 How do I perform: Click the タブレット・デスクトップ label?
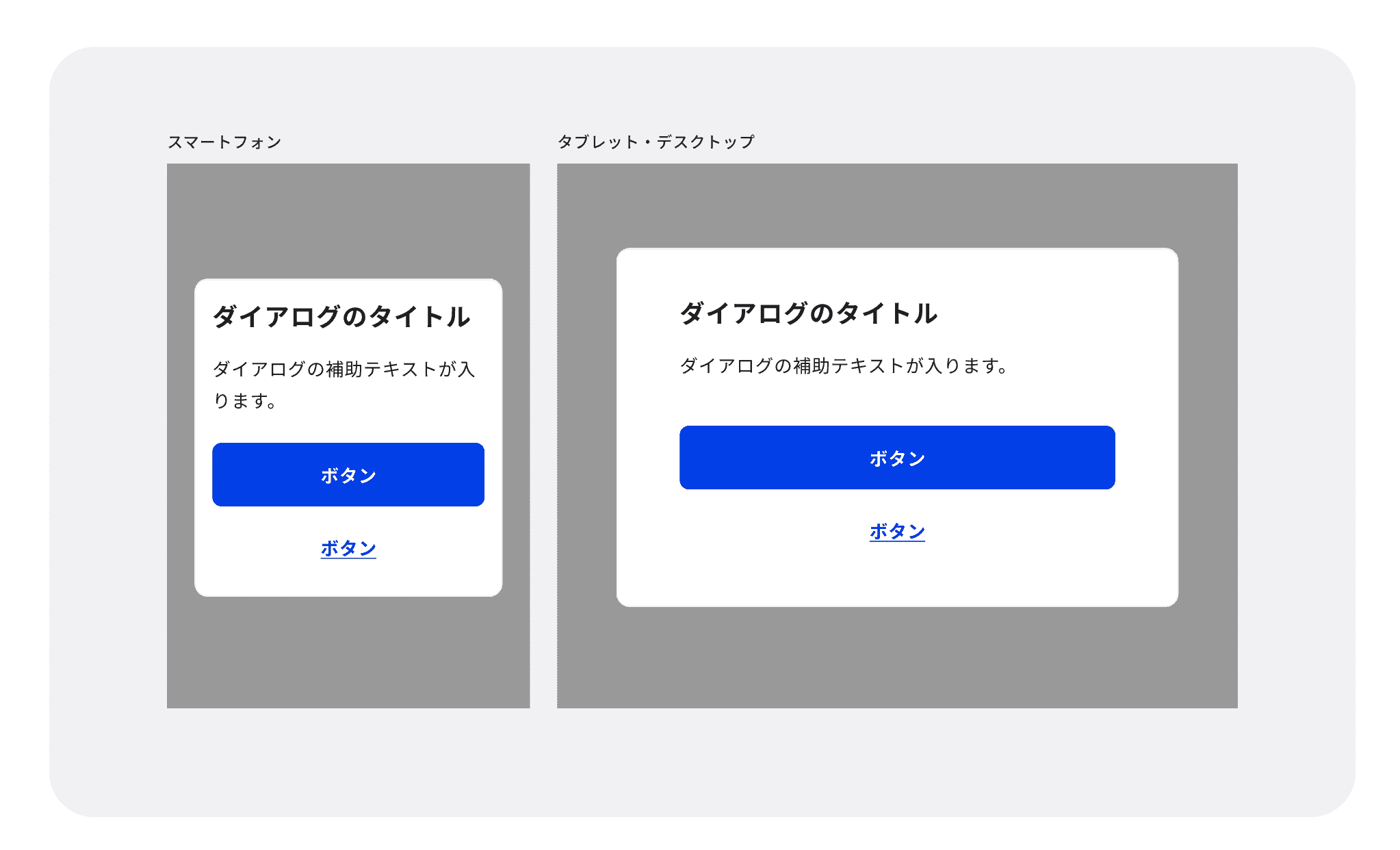(656, 142)
